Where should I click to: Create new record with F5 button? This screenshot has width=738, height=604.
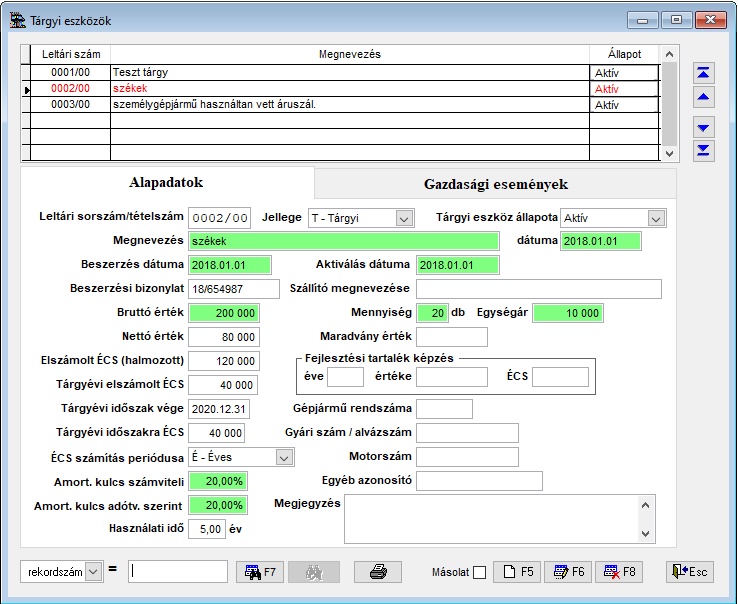click(x=517, y=572)
